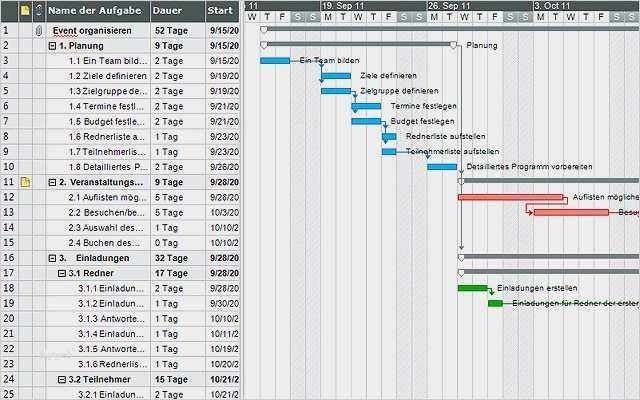Select task 1.6 Rednerliste a...
The height and width of the screenshot is (400, 640).
[x=107, y=137]
